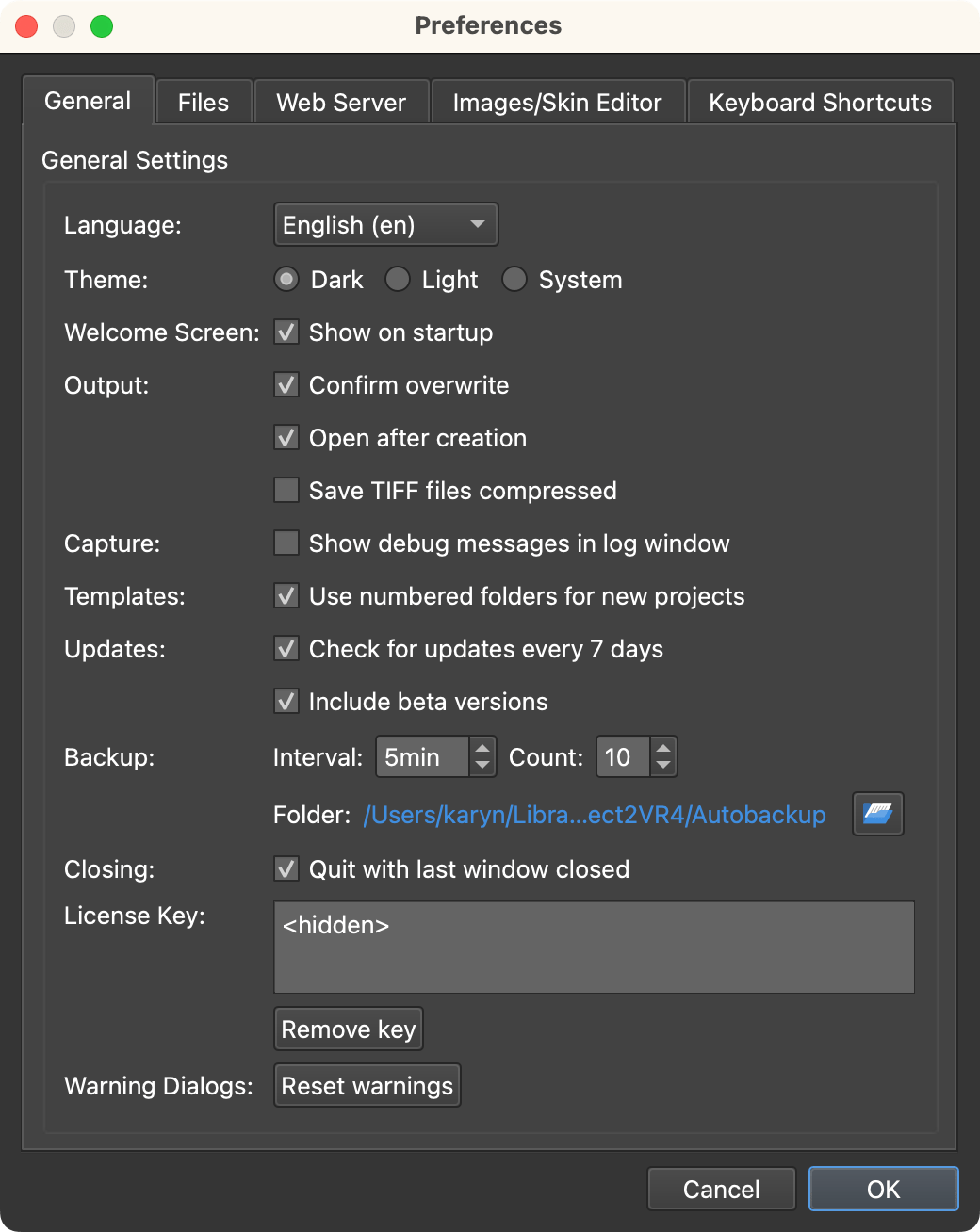Click the Remove key button
980x1232 pixels.
349,1029
